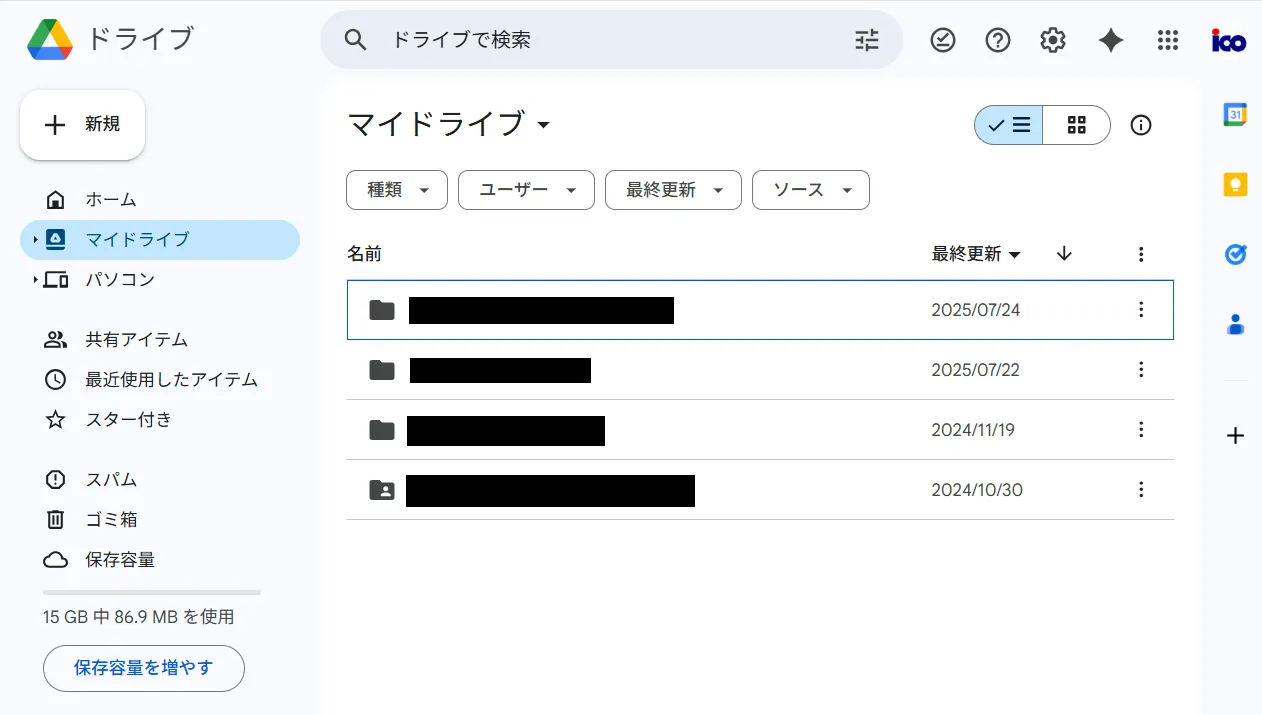Viewport: 1262px width, 715px height.
Task: Open Google Keep in side panel
Action: pos(1235,185)
